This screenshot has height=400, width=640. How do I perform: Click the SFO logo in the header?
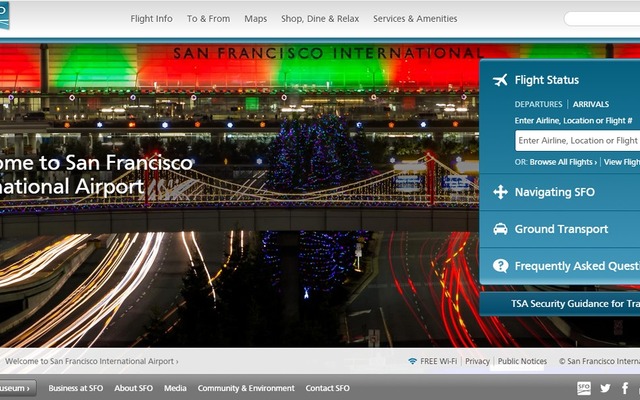point(4,16)
